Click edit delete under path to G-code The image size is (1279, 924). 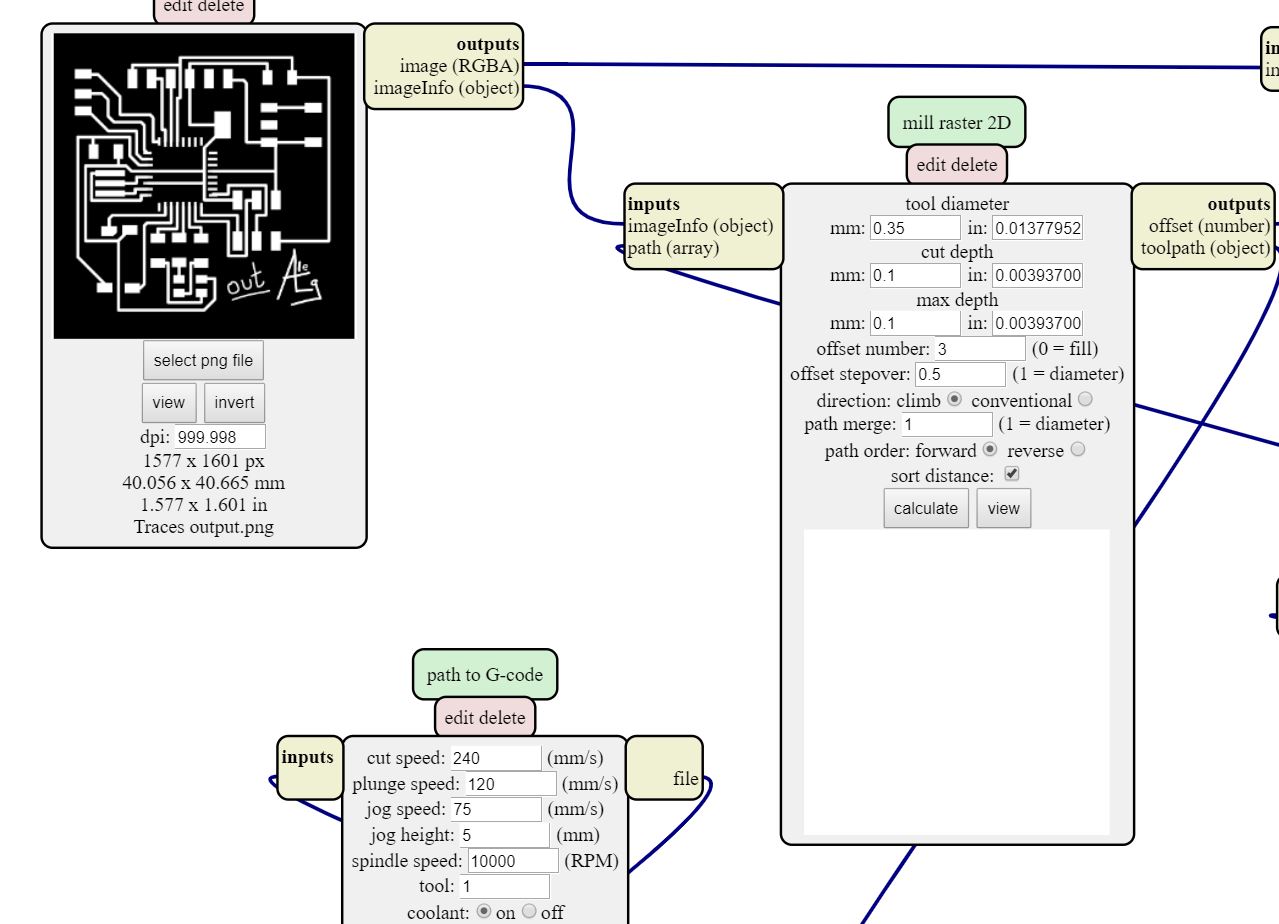(485, 717)
